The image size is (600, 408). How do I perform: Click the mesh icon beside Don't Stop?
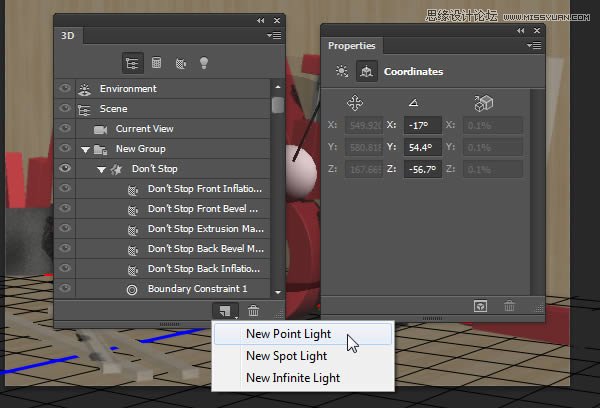pos(116,169)
